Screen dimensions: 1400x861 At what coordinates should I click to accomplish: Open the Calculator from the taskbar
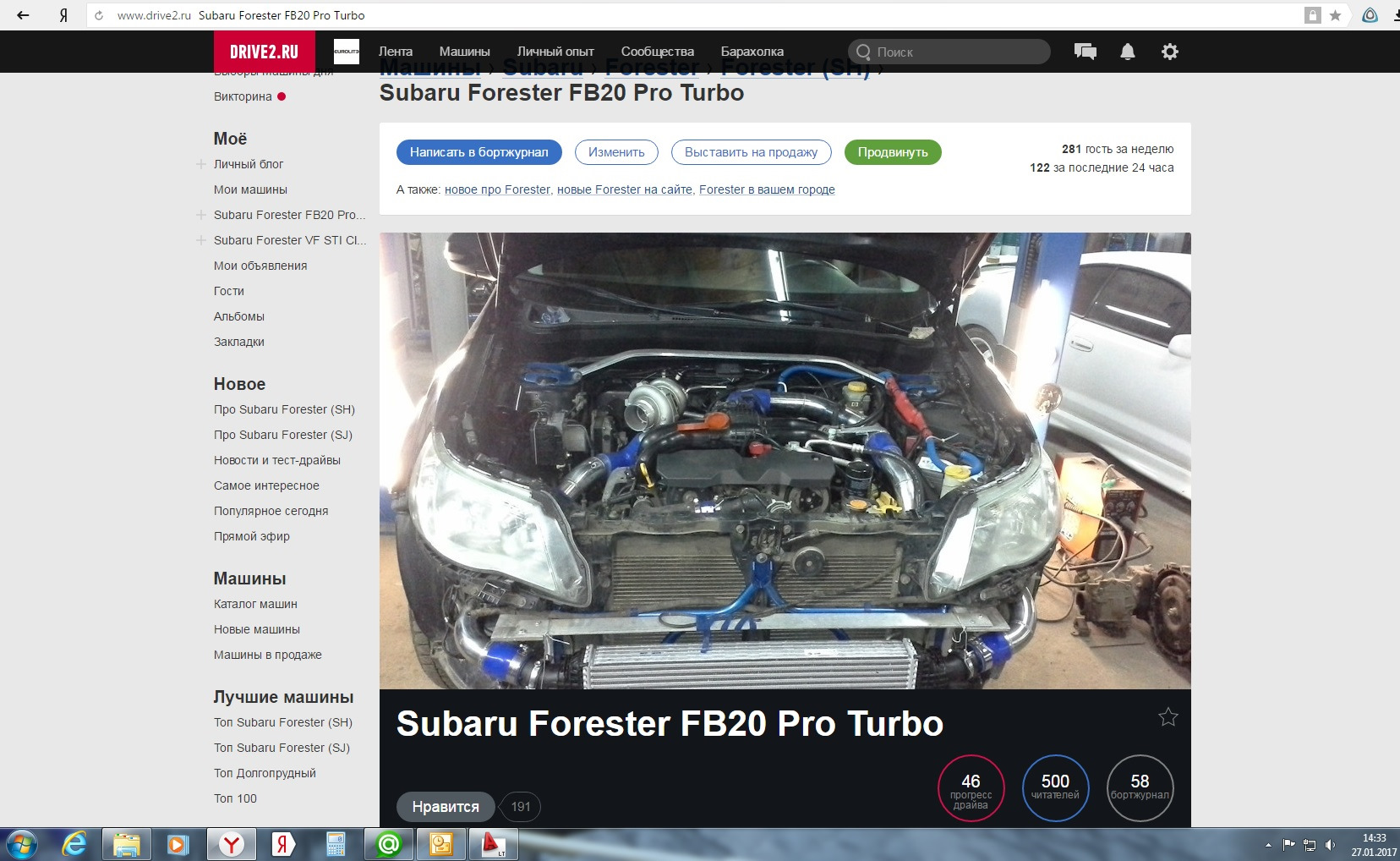[x=336, y=844]
